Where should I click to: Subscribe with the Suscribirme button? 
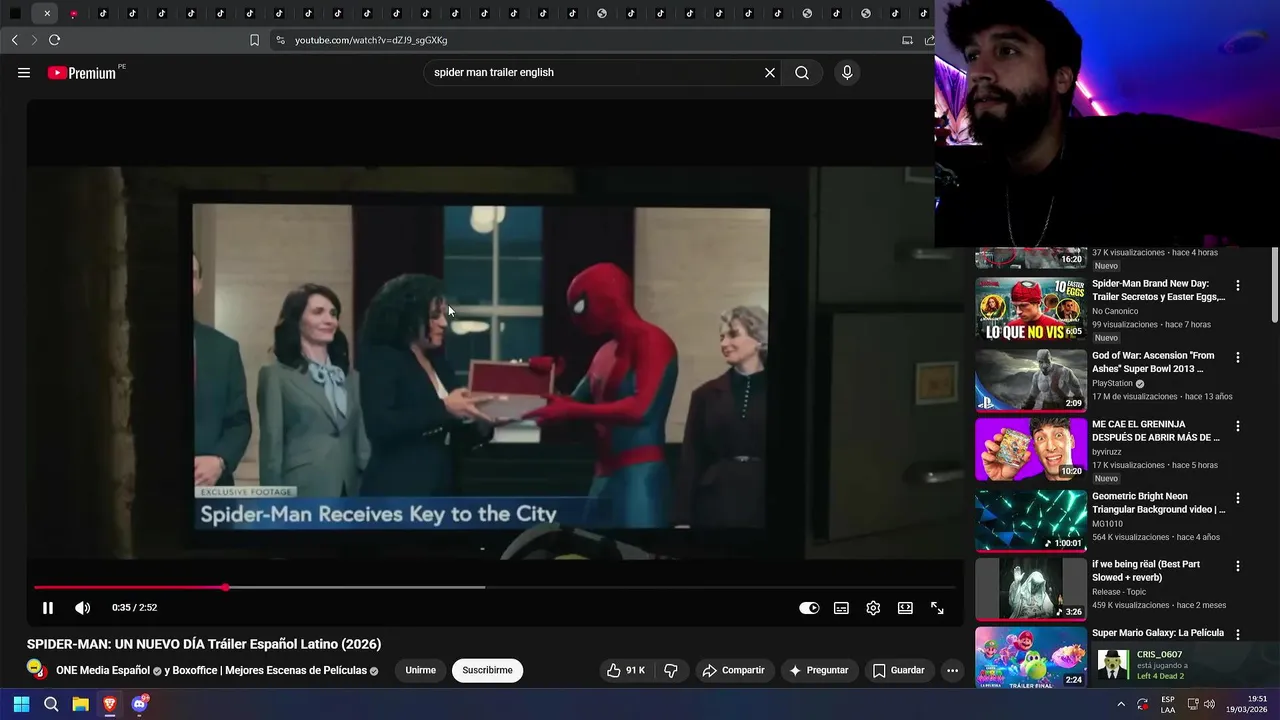pos(487,670)
